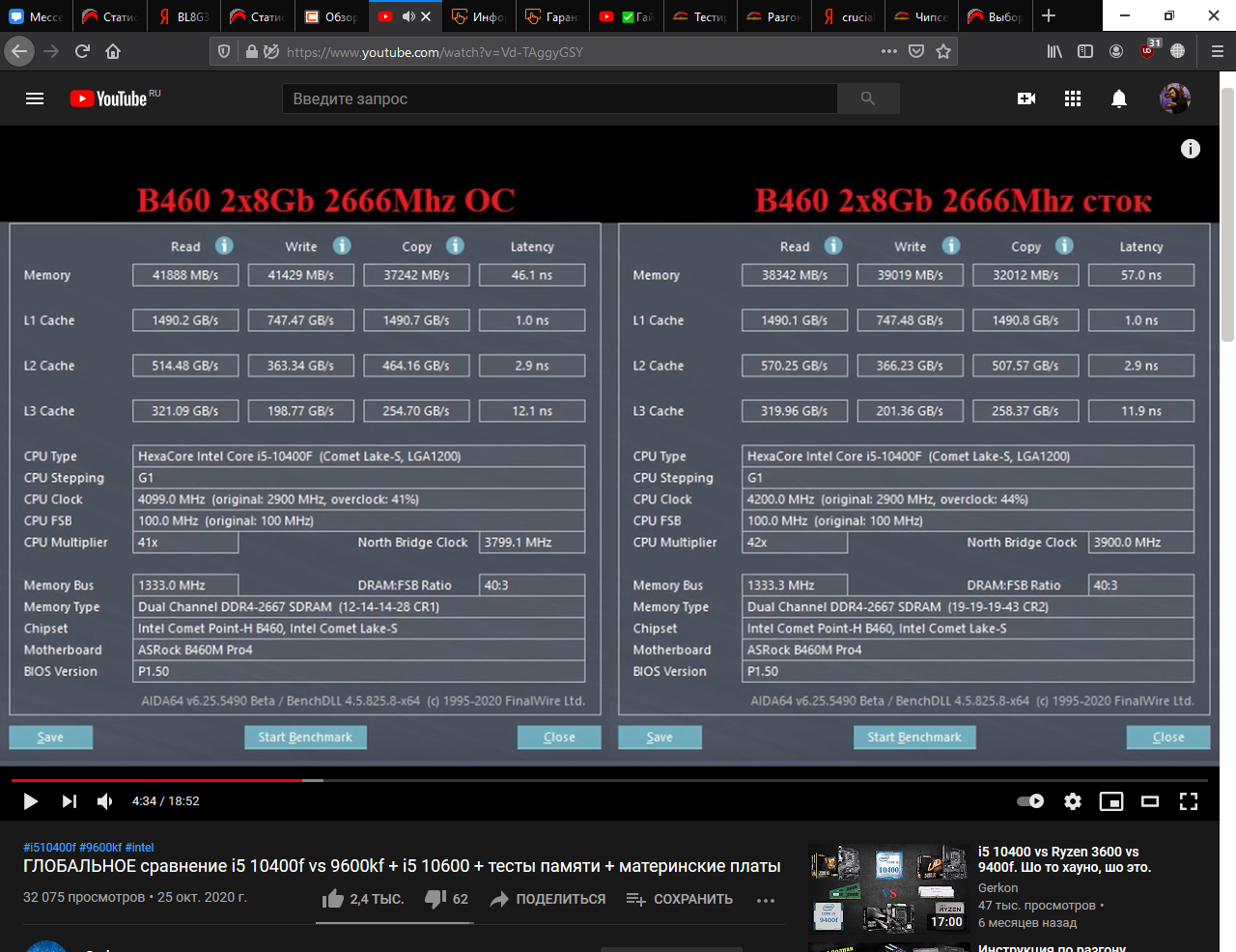The width and height of the screenshot is (1236, 952).
Task: Close the active YouTube tab
Action: [426, 16]
